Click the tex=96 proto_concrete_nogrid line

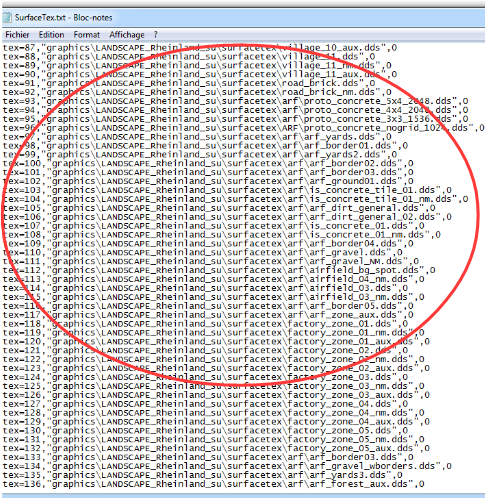pos(243,128)
